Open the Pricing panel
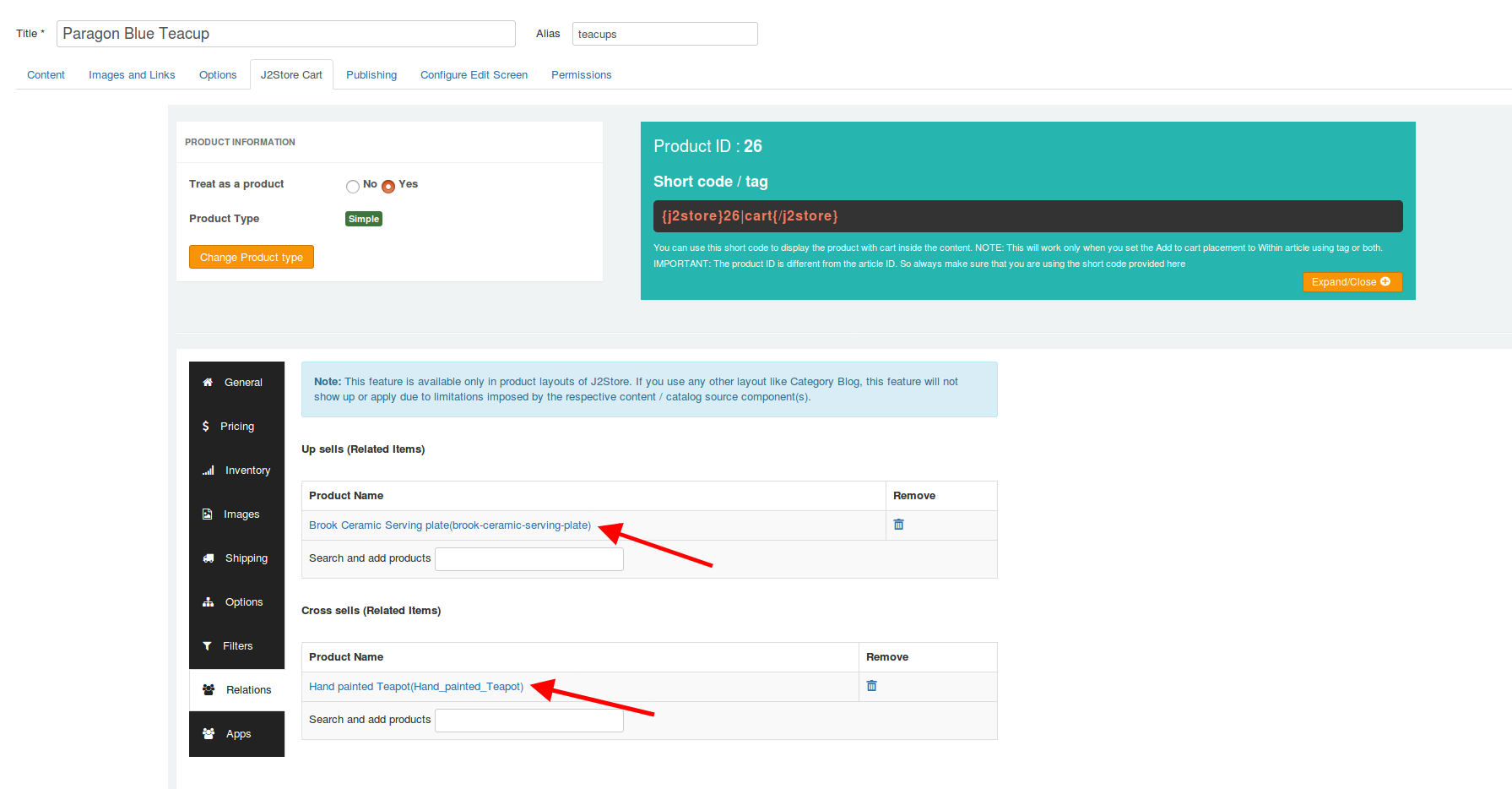The image size is (1512, 789). 237,426
